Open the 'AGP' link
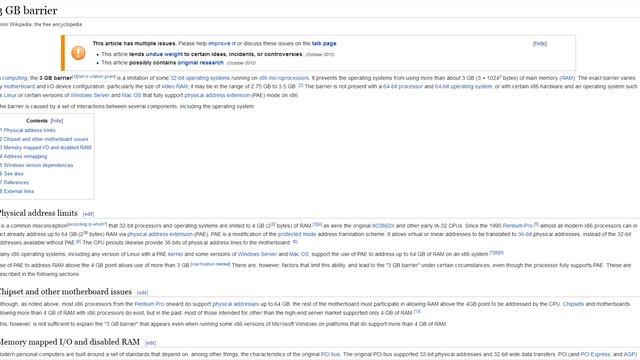 (630, 355)
